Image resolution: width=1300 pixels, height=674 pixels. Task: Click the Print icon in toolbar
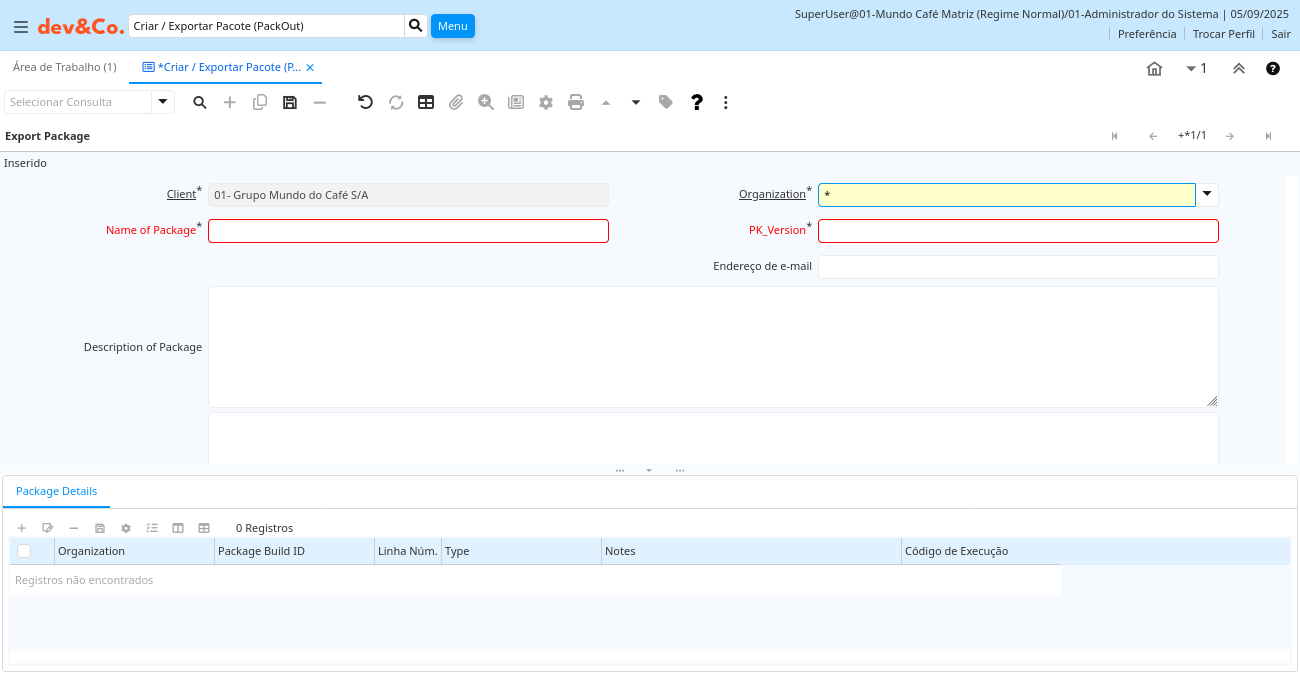tap(576, 102)
